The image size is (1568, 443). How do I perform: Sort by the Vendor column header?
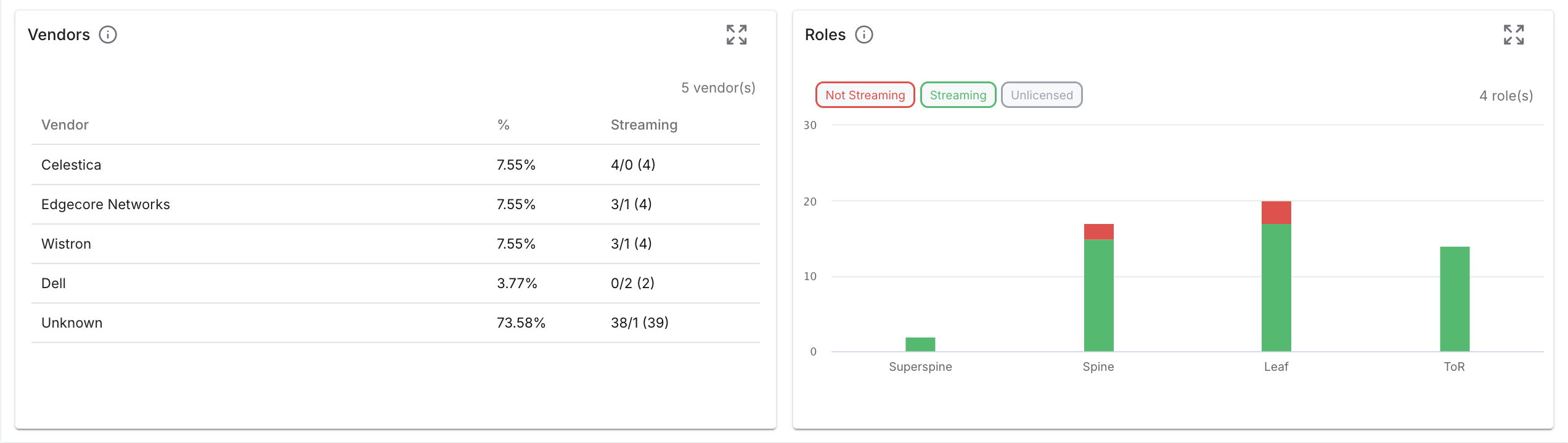coord(65,125)
